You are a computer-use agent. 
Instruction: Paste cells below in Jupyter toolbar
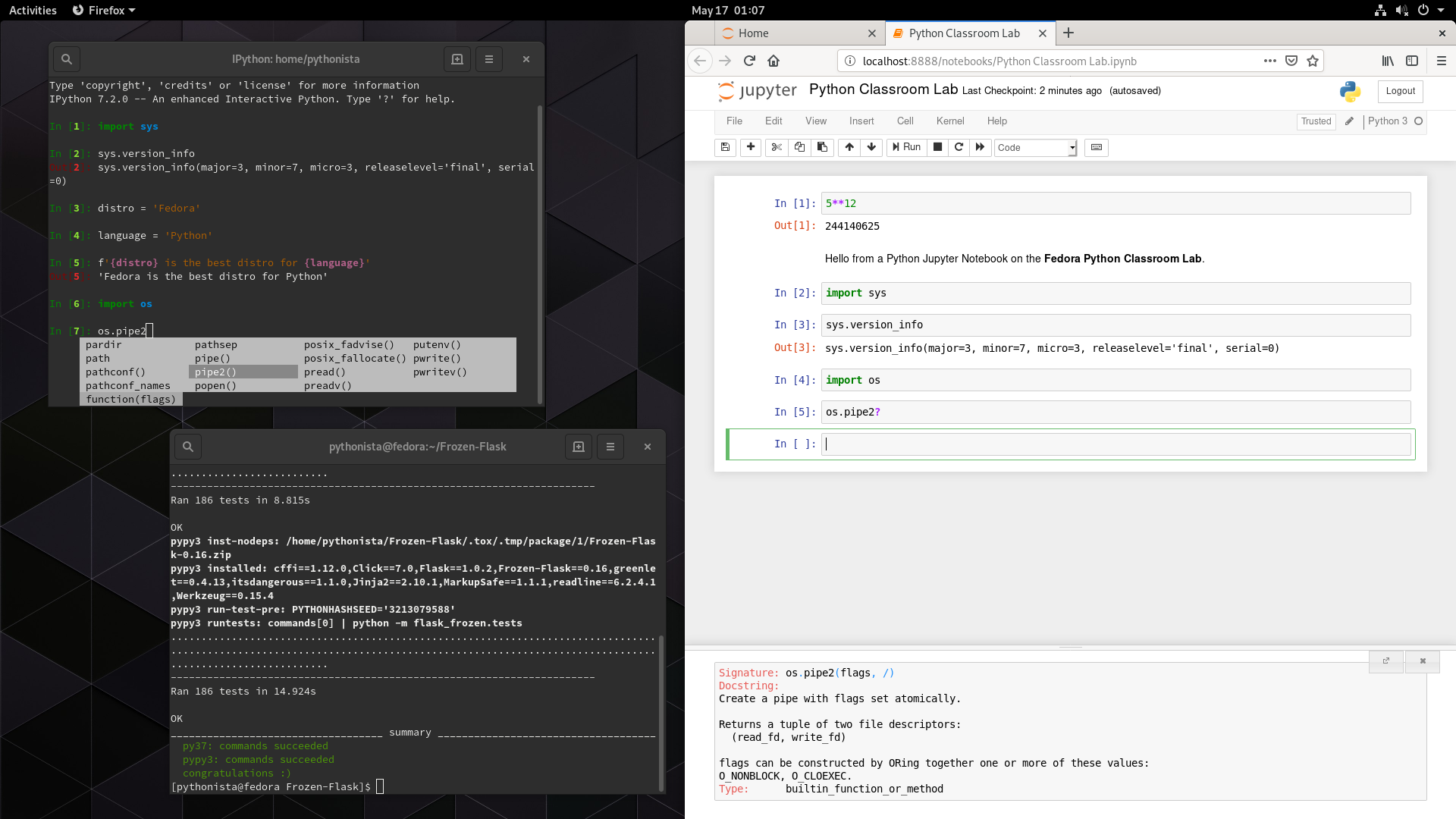click(x=822, y=147)
